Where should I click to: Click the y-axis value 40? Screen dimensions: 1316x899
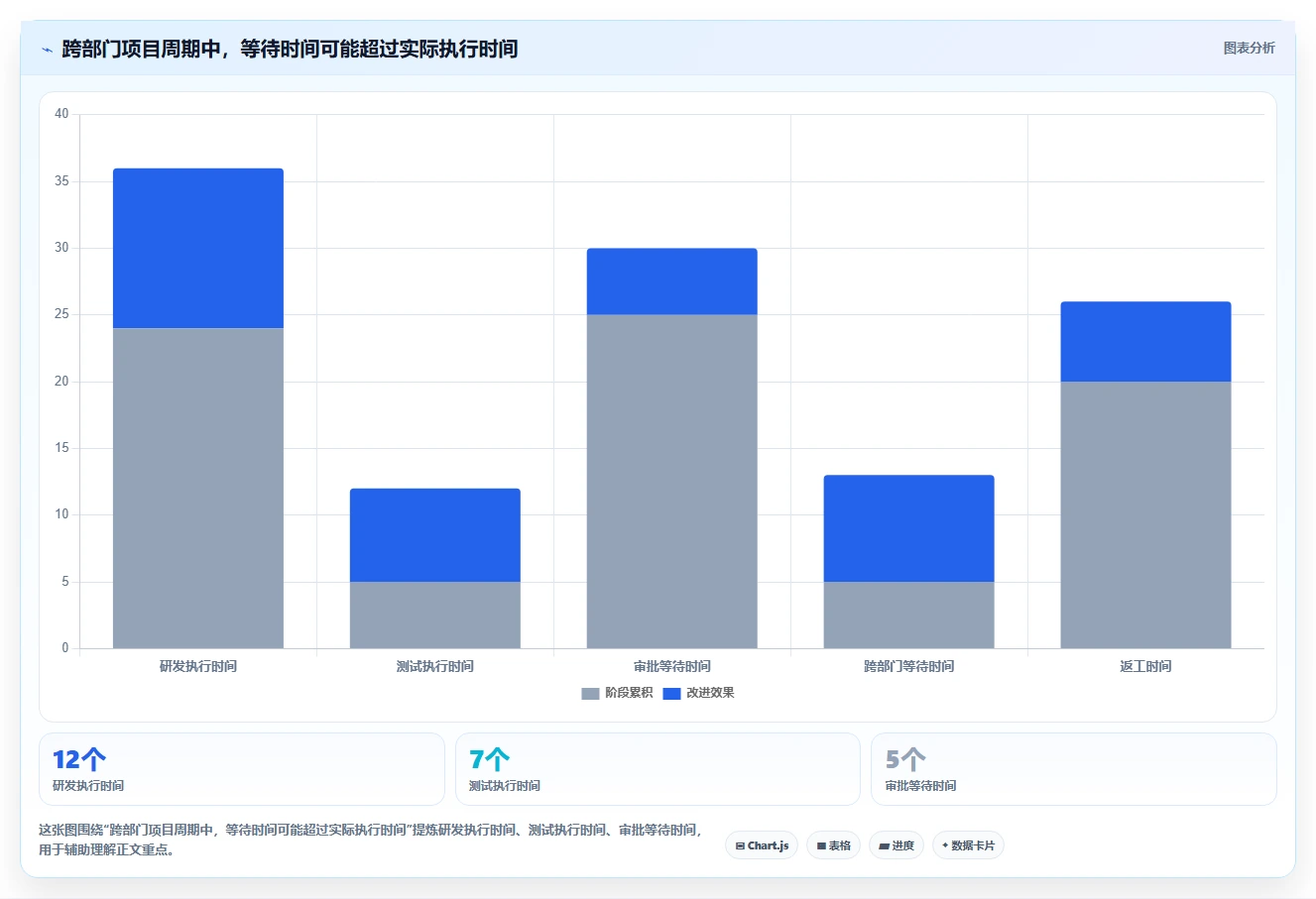click(x=61, y=114)
